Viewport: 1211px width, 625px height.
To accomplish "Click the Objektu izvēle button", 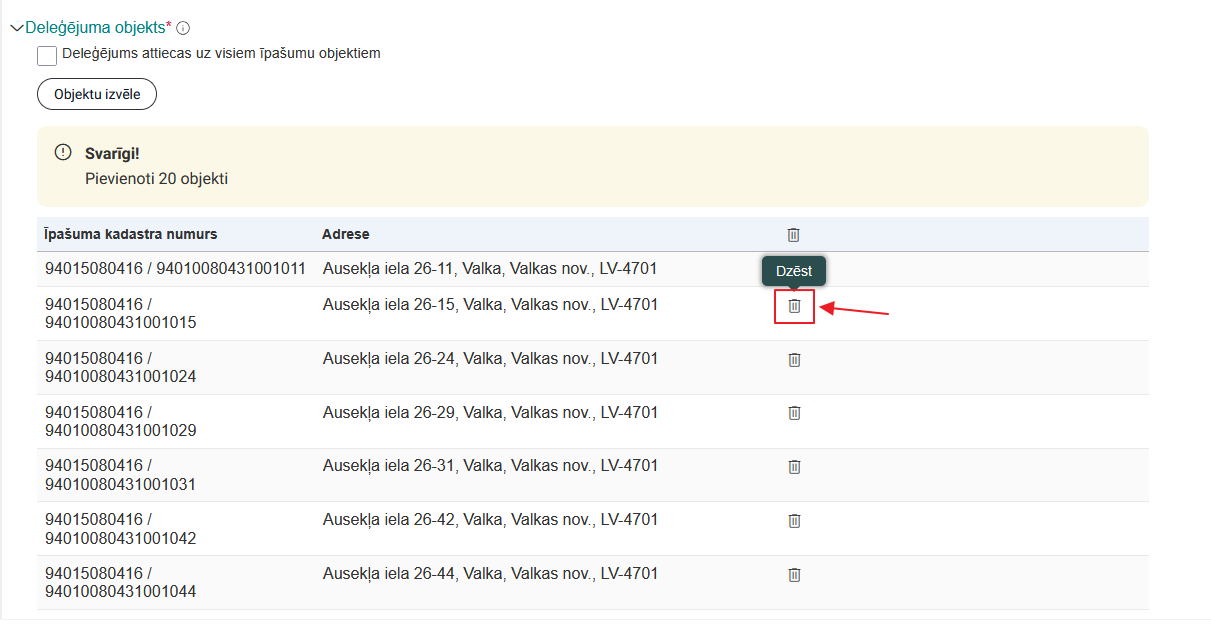I will coord(97,94).
